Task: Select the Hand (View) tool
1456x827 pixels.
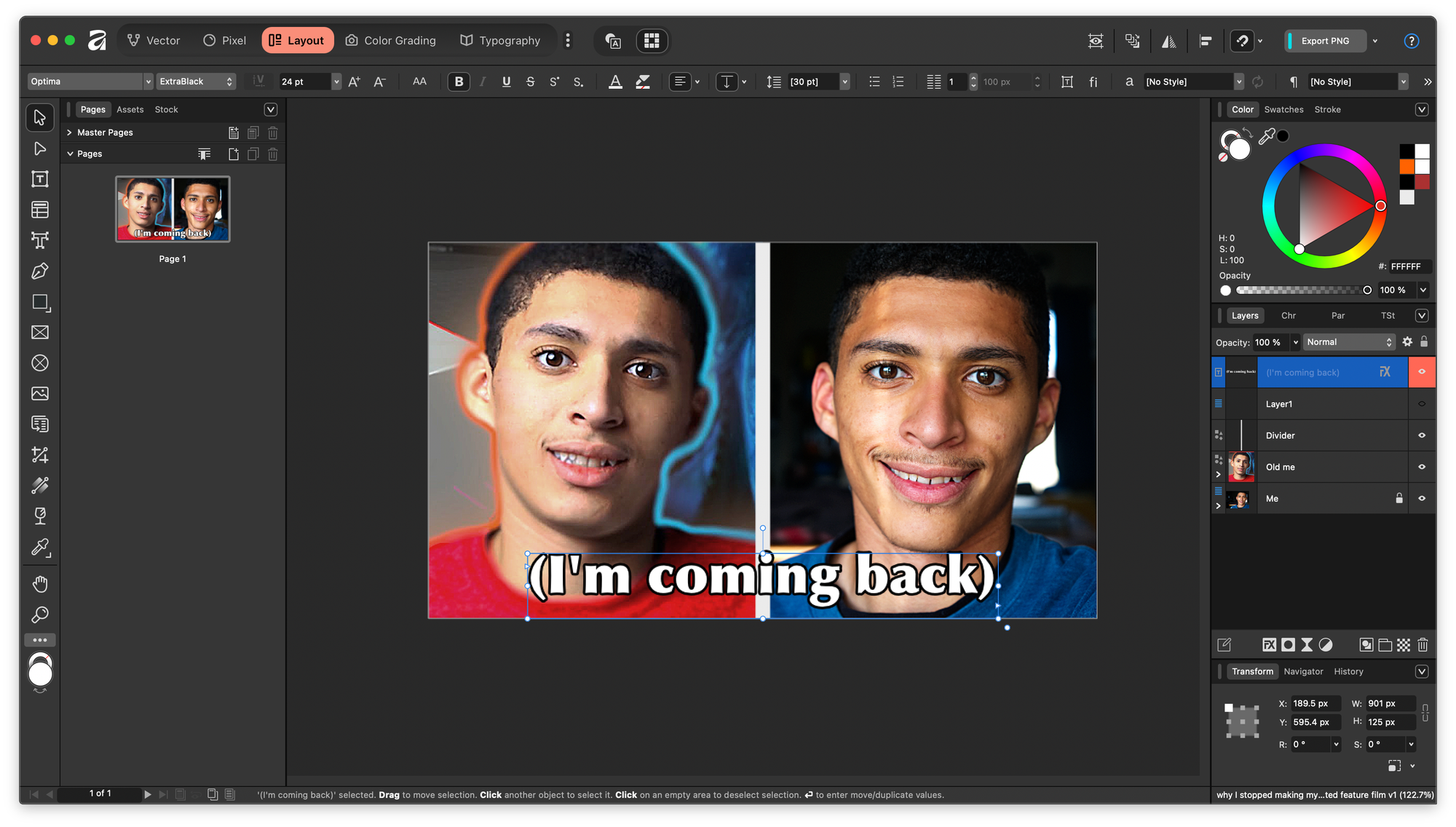Action: pos(40,584)
